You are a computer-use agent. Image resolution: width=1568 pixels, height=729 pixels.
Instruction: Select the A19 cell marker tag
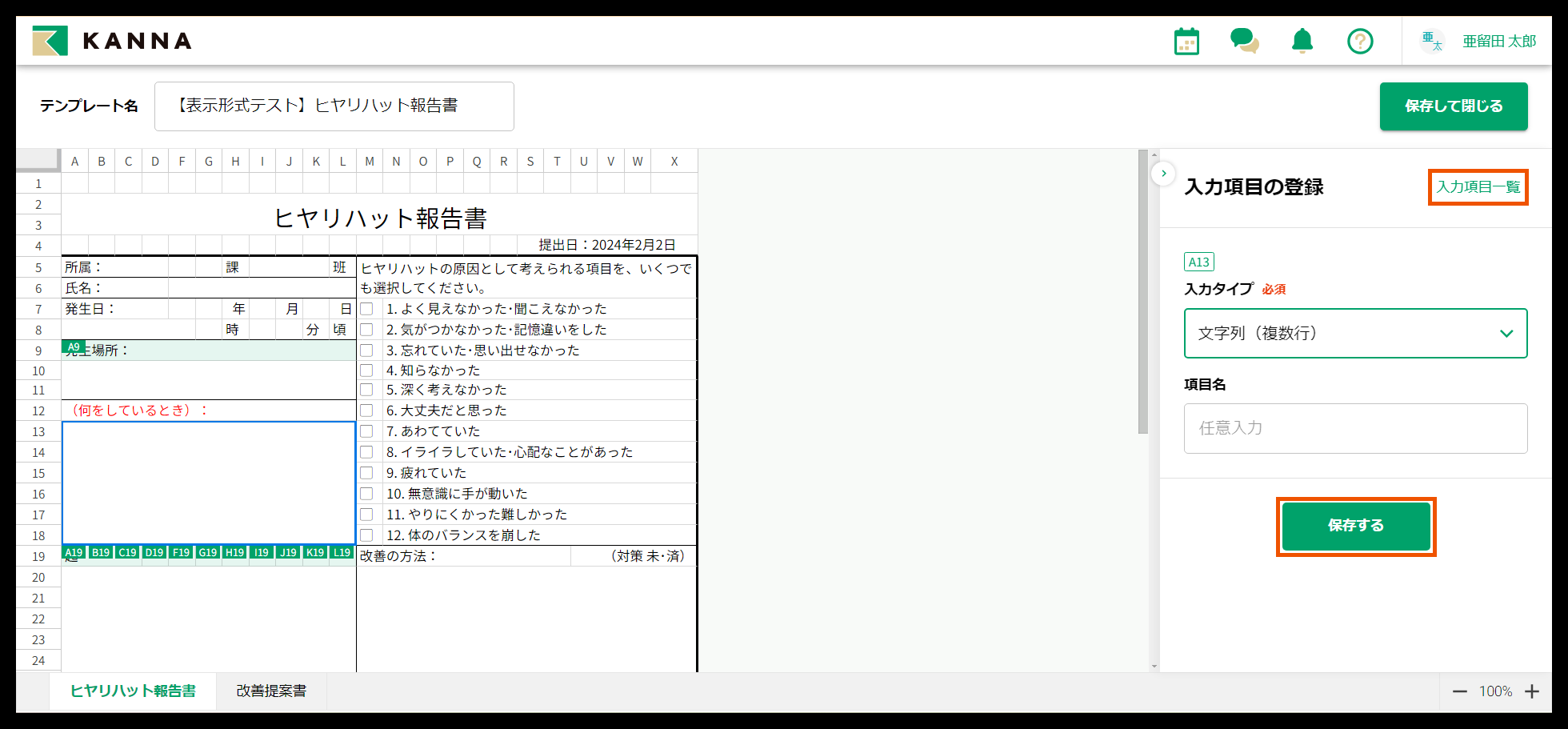coord(74,552)
